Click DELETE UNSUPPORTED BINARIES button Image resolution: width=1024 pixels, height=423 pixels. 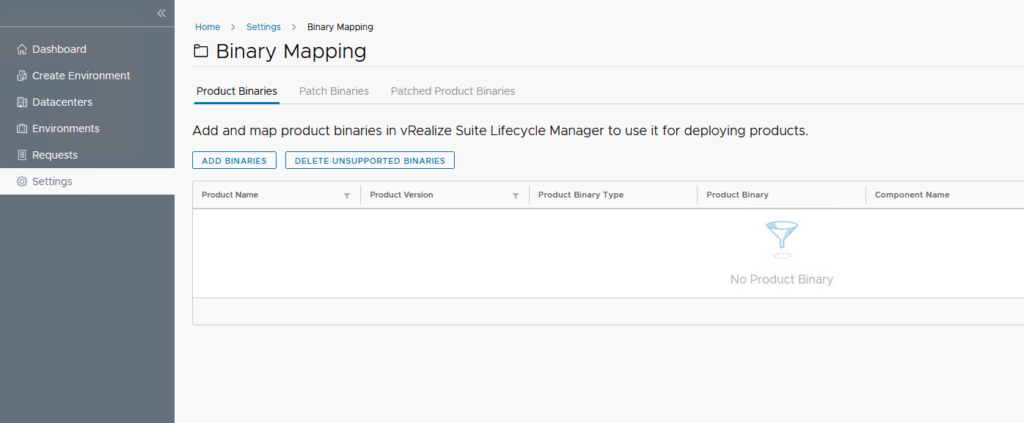[x=370, y=160]
